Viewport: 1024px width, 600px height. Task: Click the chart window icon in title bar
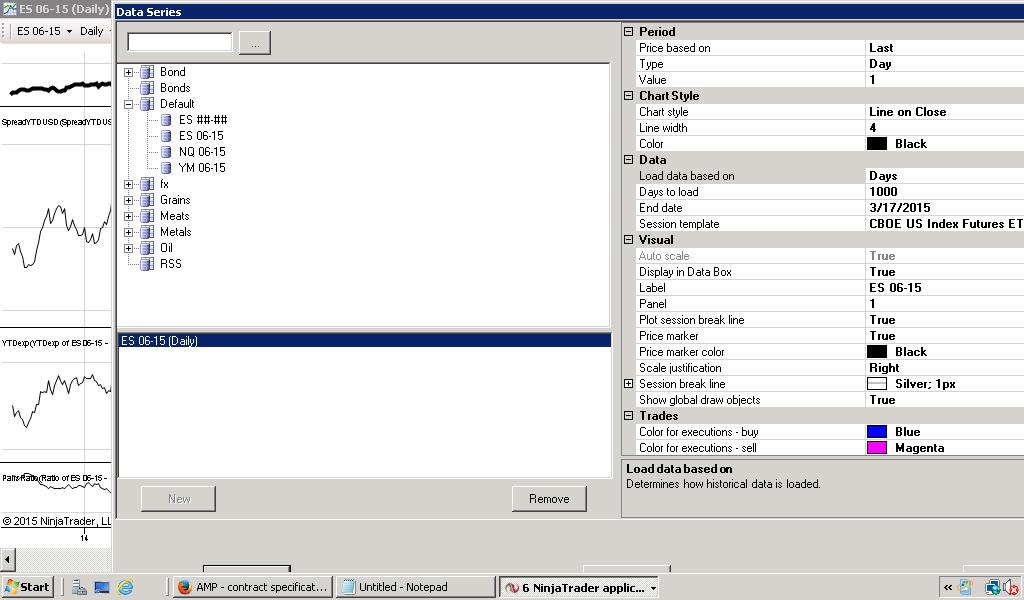[x=9, y=9]
